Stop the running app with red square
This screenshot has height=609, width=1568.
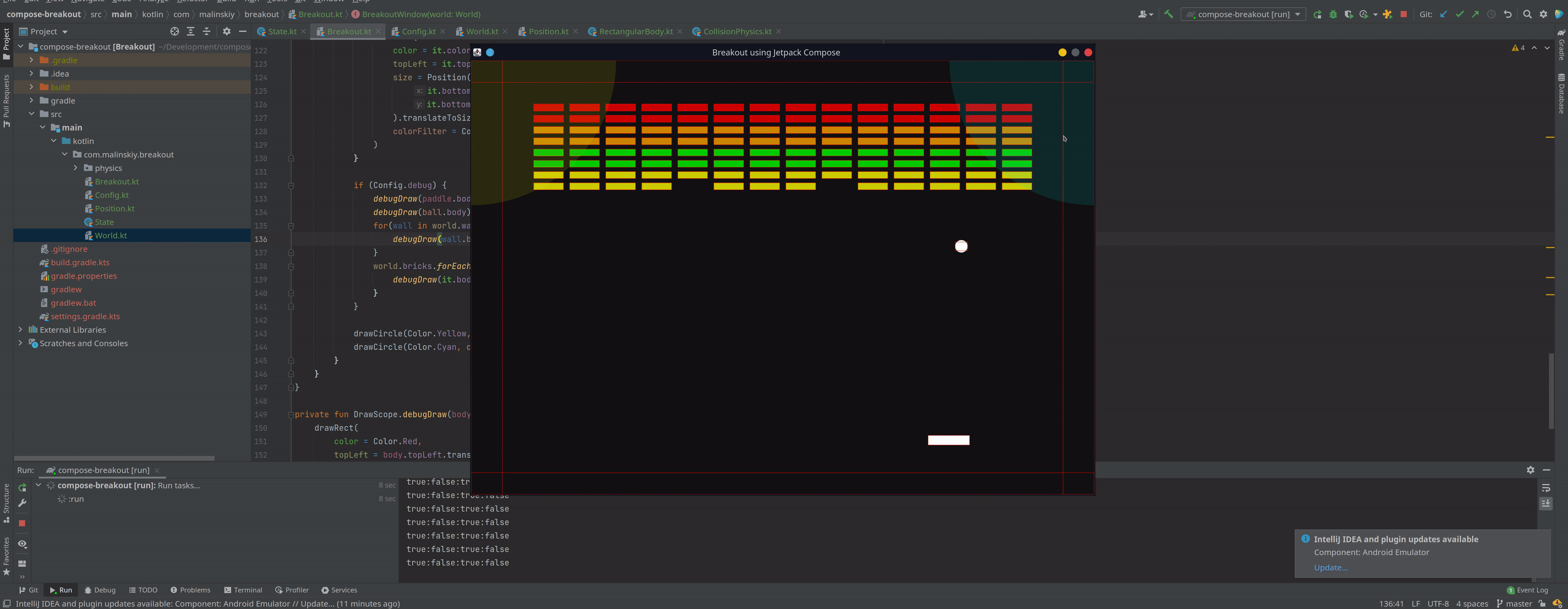pyautogui.click(x=1404, y=14)
